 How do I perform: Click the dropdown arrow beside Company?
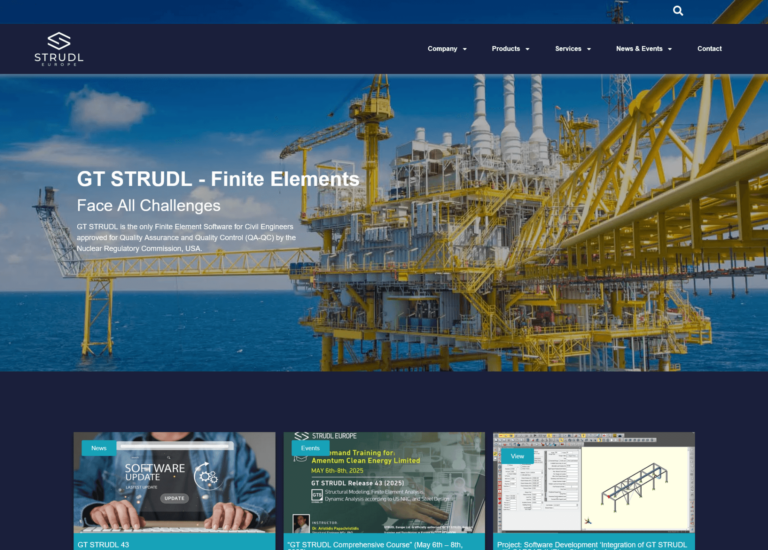[464, 49]
